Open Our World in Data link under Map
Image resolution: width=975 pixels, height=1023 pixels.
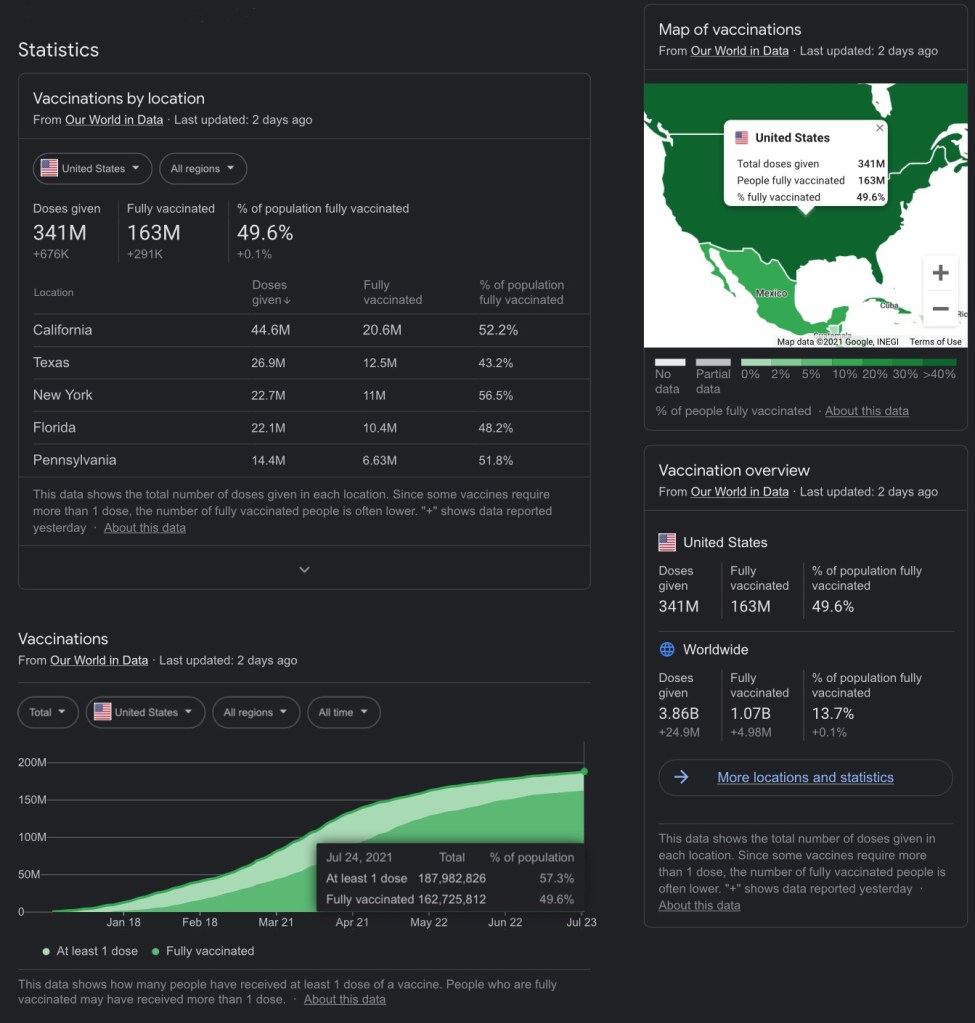click(x=739, y=51)
